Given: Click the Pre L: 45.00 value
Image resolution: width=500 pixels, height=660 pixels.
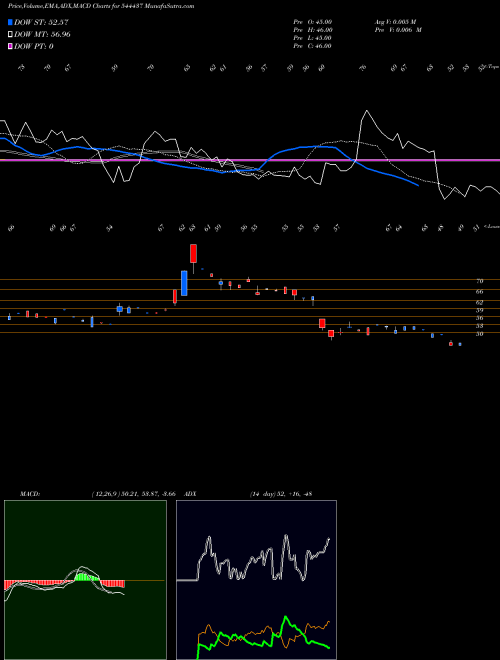Looking at the screenshot, I should tap(313, 38).
